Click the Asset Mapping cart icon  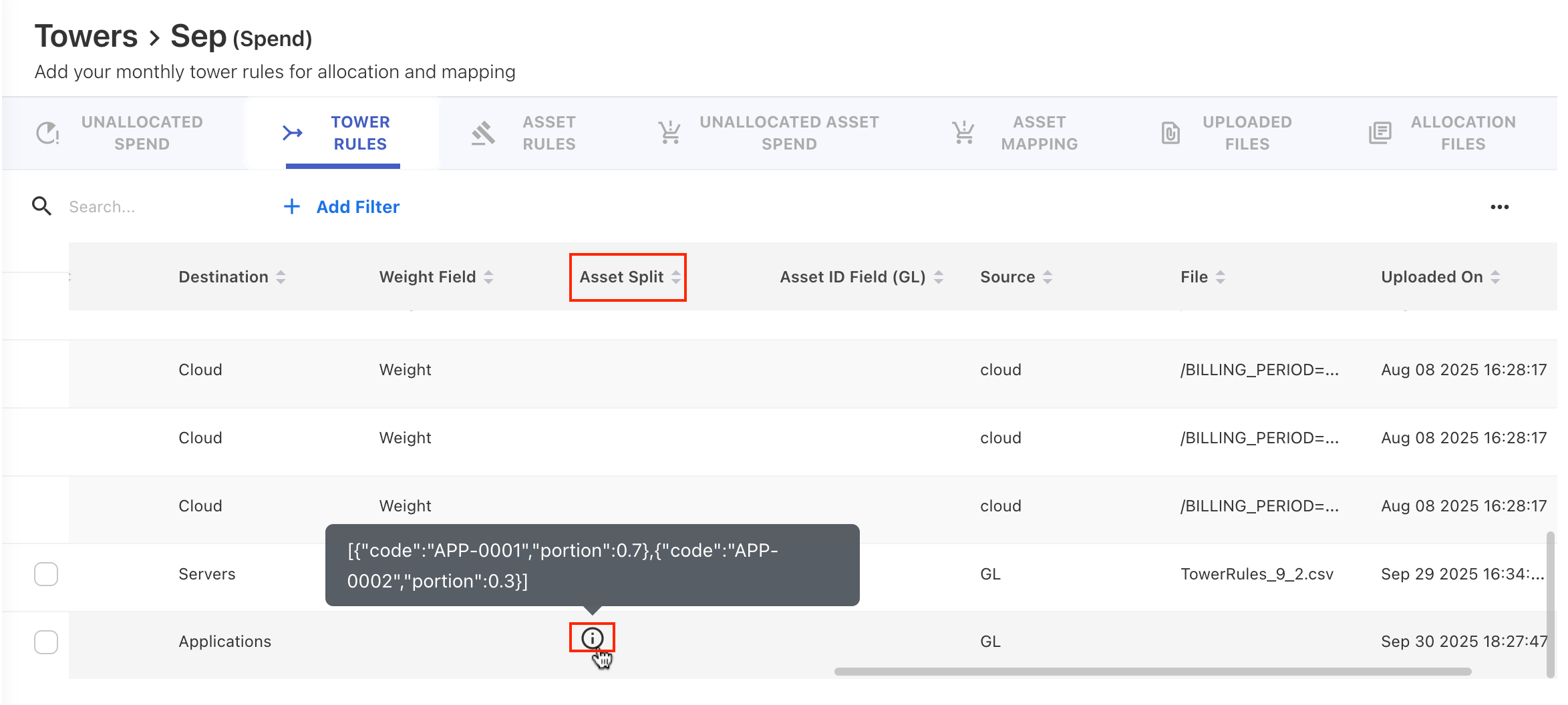[x=963, y=133]
